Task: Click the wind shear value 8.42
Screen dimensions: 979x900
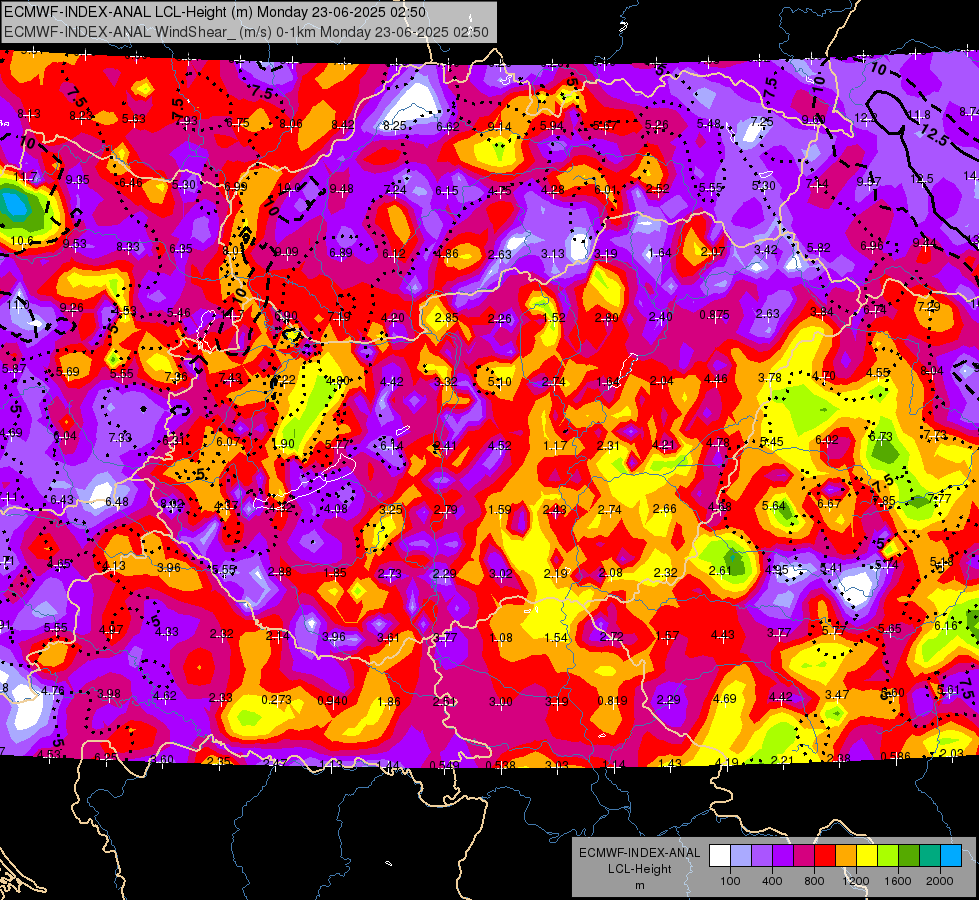Action: pos(342,125)
